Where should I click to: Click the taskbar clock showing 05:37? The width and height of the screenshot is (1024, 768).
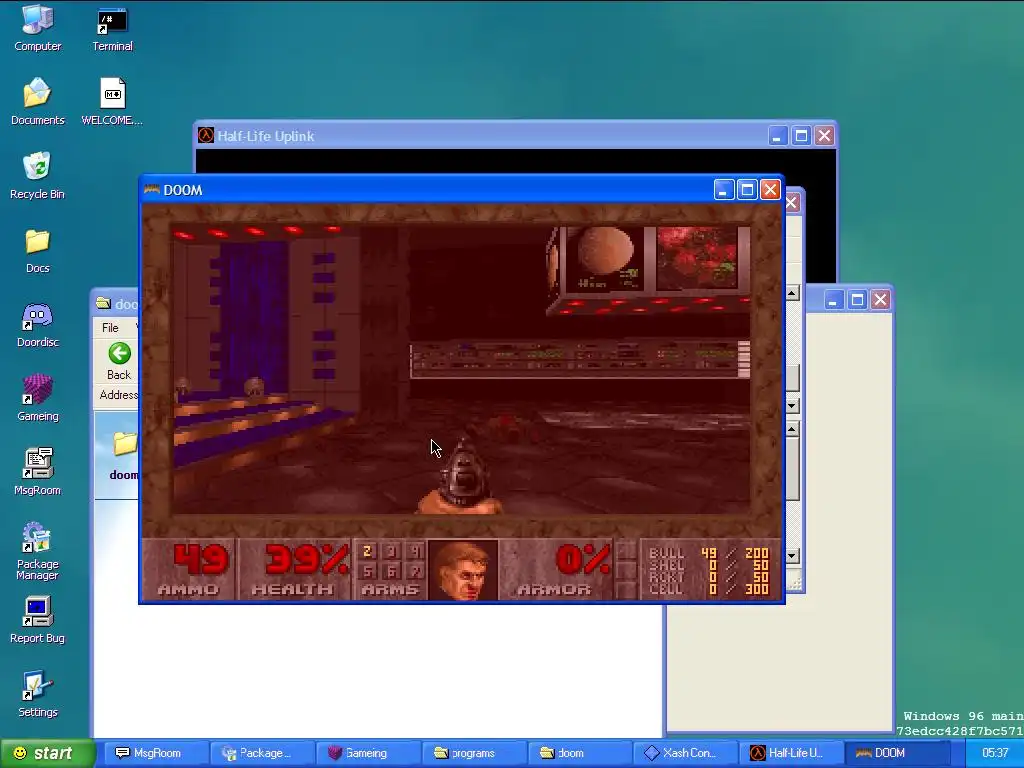pyautogui.click(x=995, y=753)
